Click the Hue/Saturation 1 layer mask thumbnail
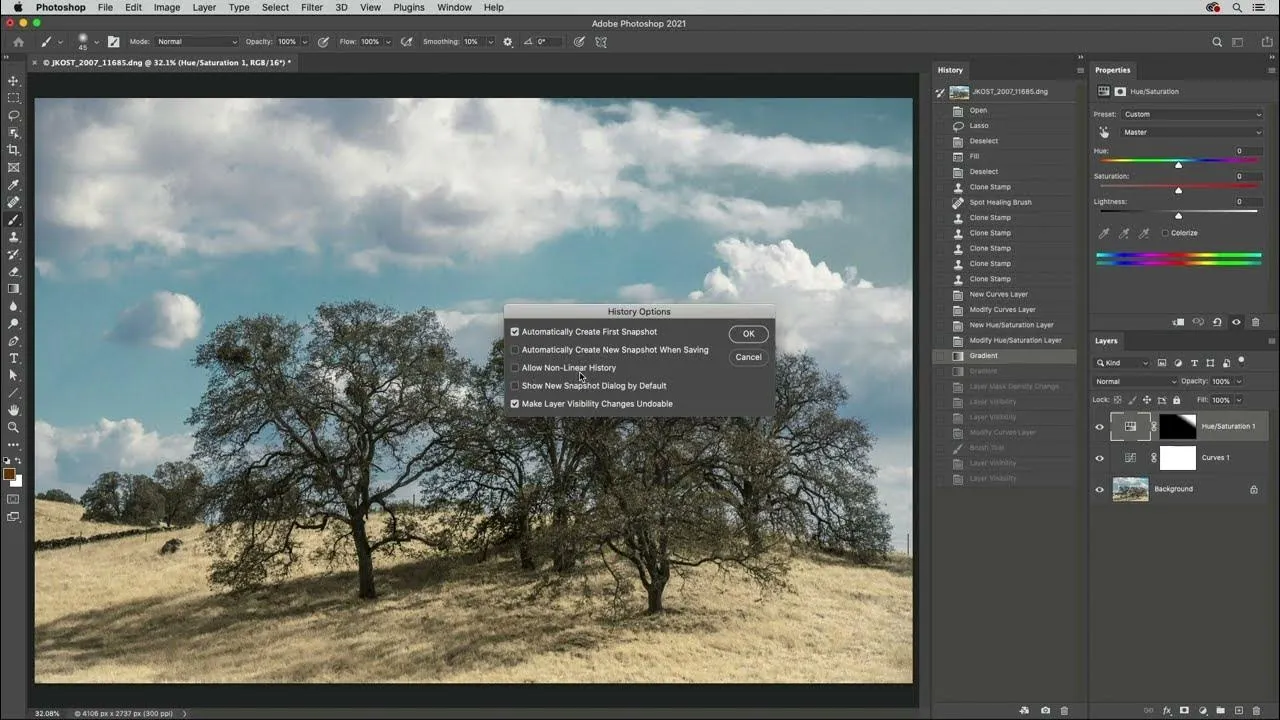Image resolution: width=1280 pixels, height=720 pixels. pos(1178,425)
